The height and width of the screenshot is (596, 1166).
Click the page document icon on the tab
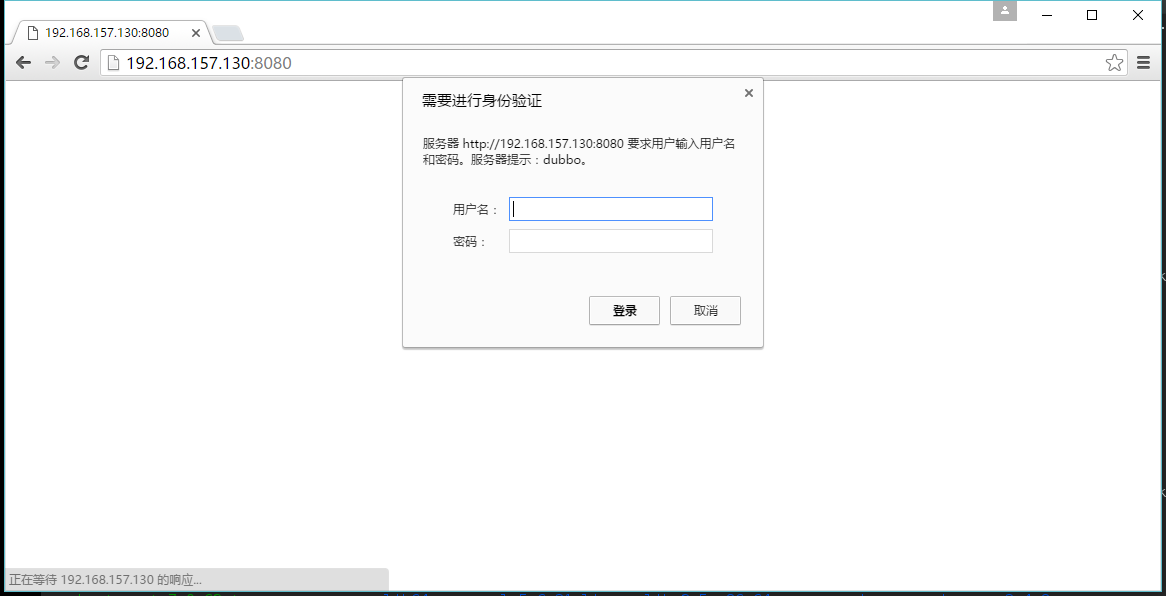[x=34, y=31]
